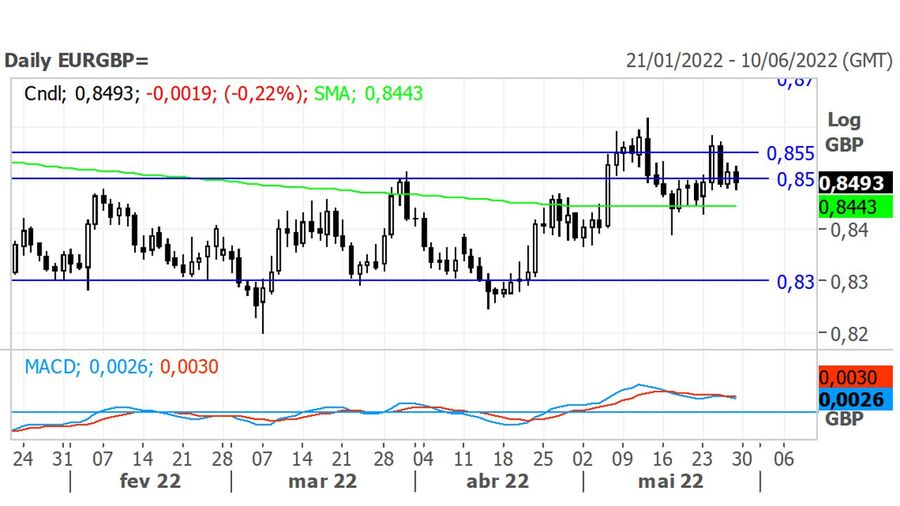Click the blue 0,83 support level label
The image size is (900, 506).
796,282
